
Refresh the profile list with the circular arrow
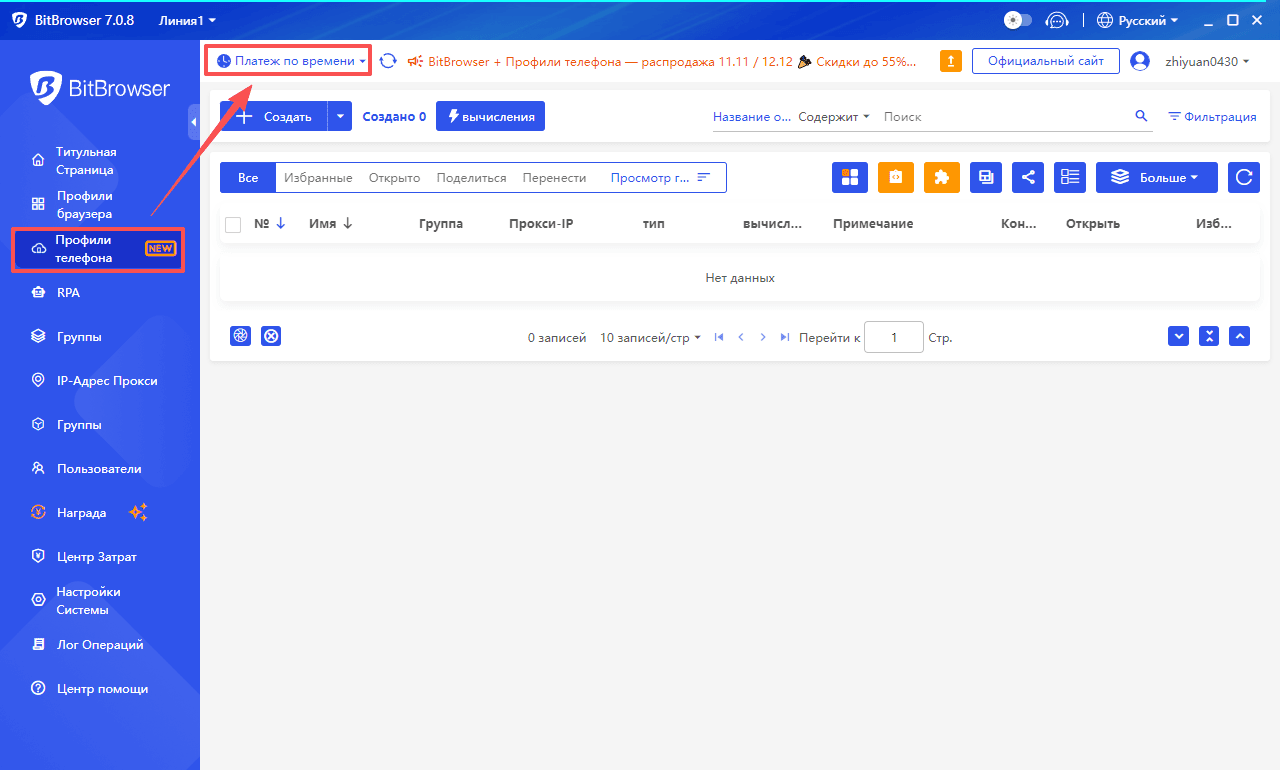point(1241,177)
